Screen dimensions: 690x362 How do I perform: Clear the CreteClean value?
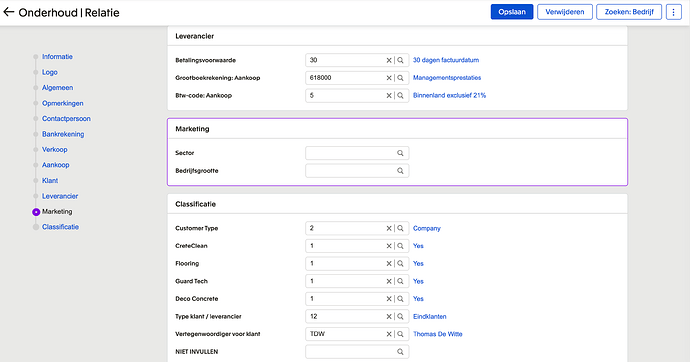point(389,246)
